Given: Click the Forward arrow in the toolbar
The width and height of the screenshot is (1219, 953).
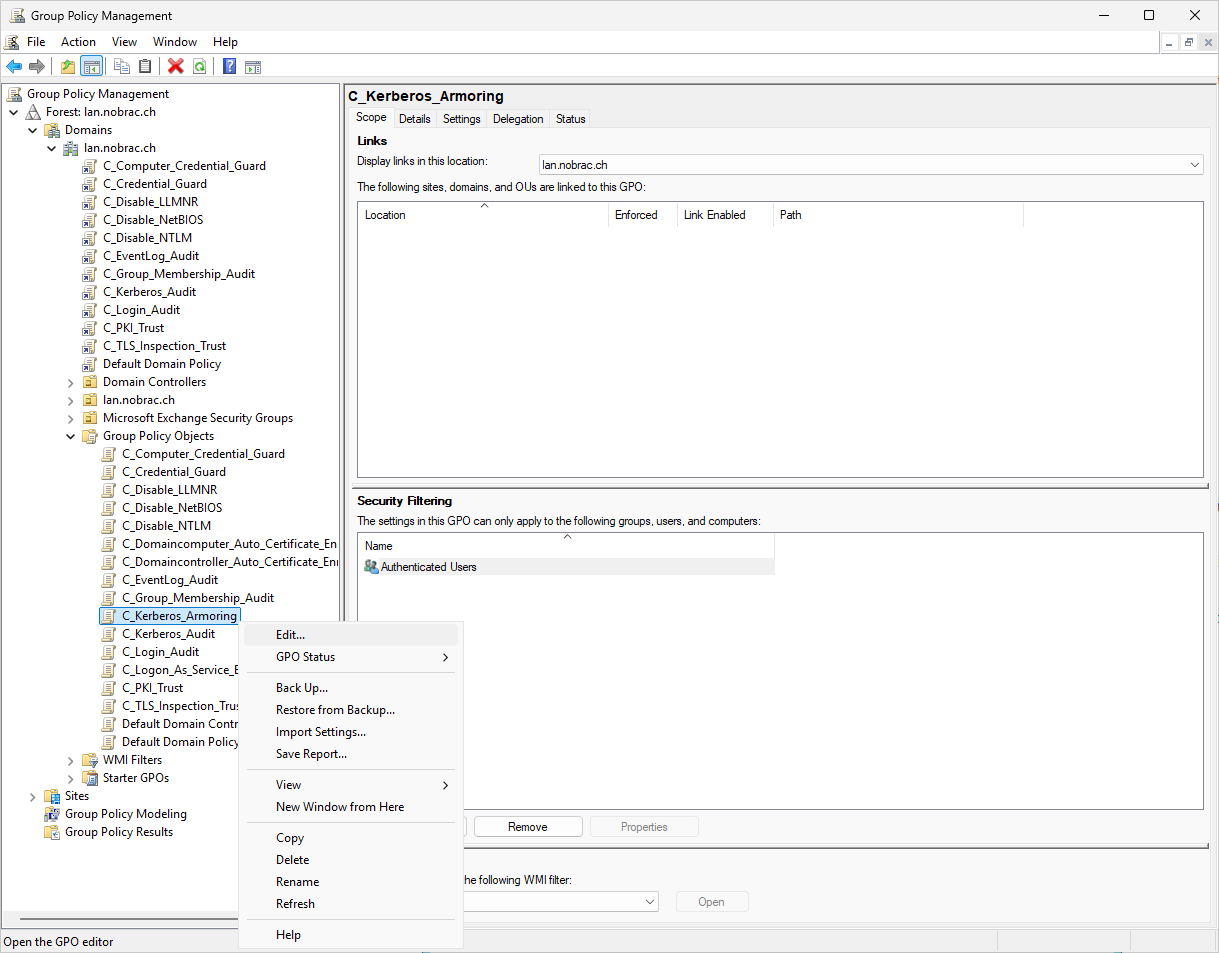Looking at the screenshot, I should click(37, 67).
